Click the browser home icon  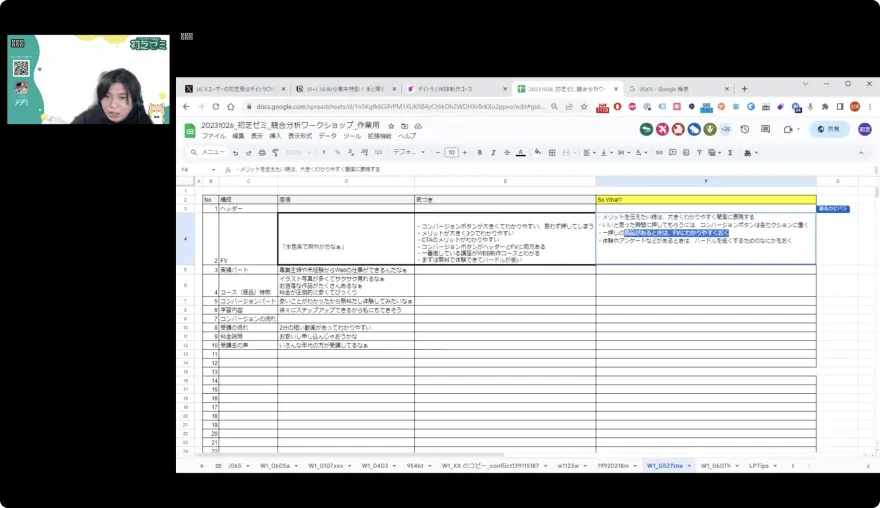tap(231, 107)
